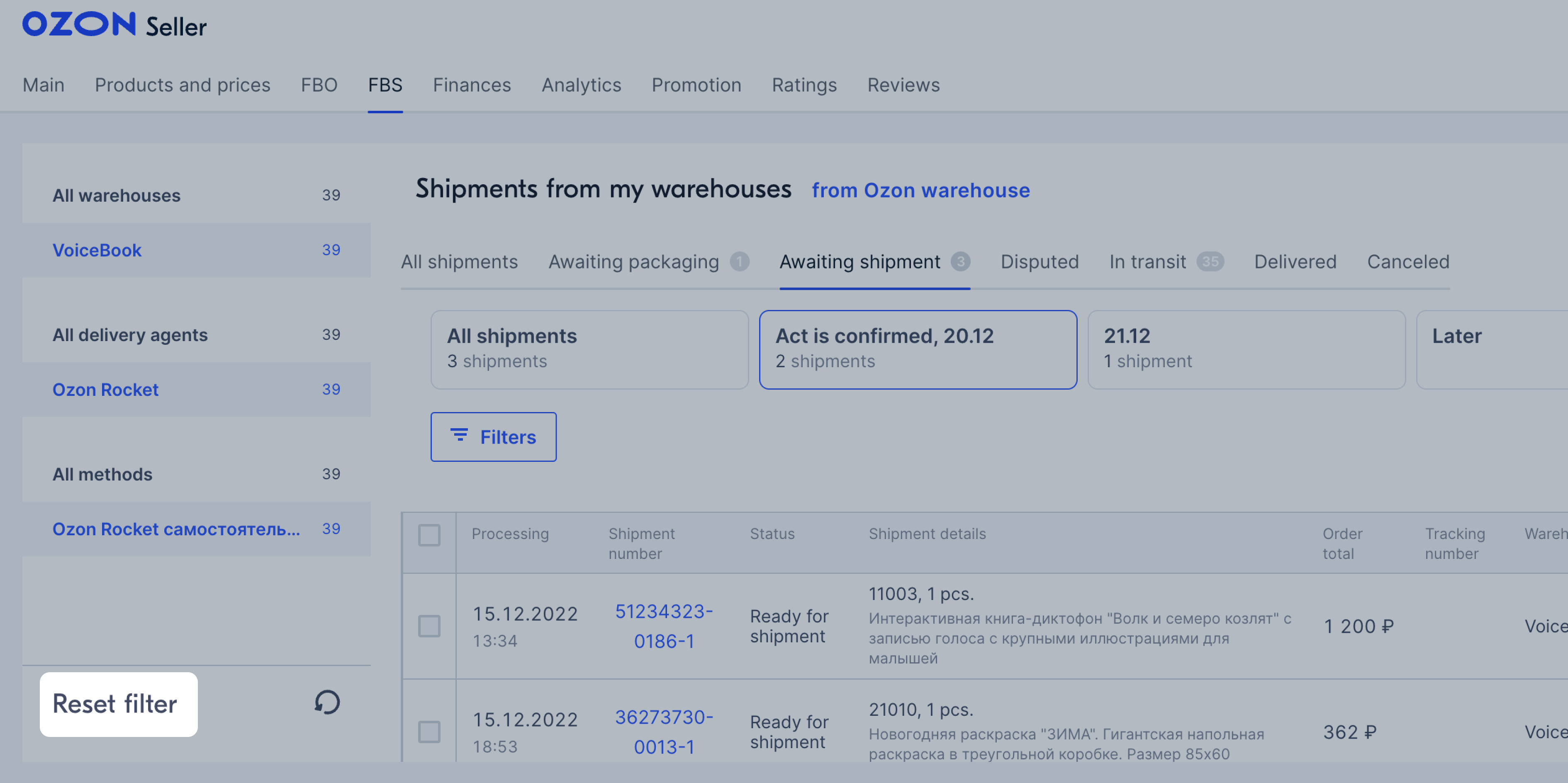Click the Shipment details column header
This screenshot has height=783, width=1568.
(926, 533)
